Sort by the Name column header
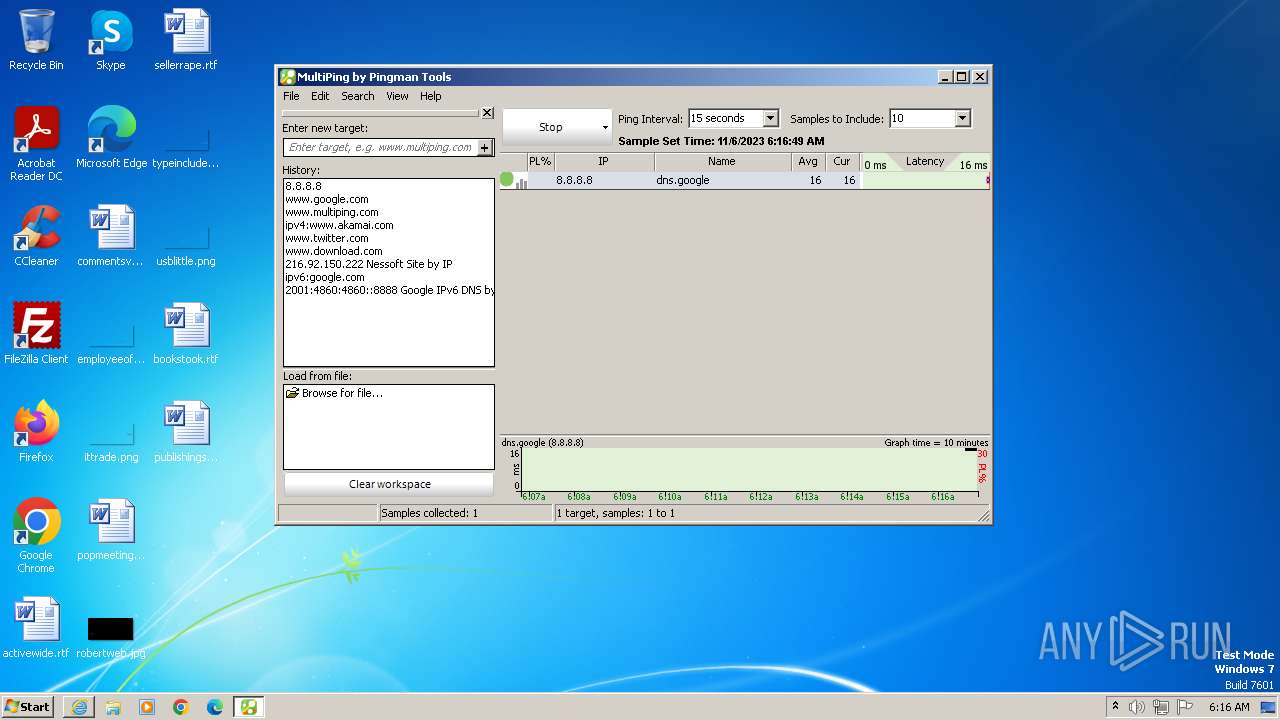Screen dimensions: 1280x720 coord(723,161)
